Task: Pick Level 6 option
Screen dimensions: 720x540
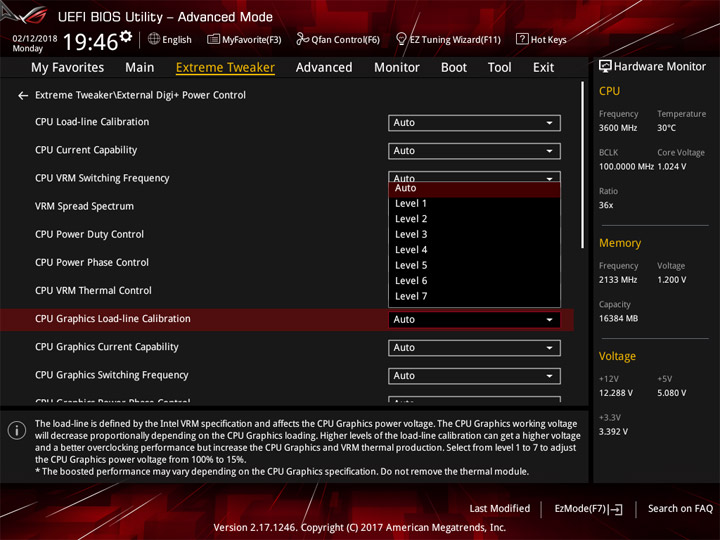Action: 474,281
